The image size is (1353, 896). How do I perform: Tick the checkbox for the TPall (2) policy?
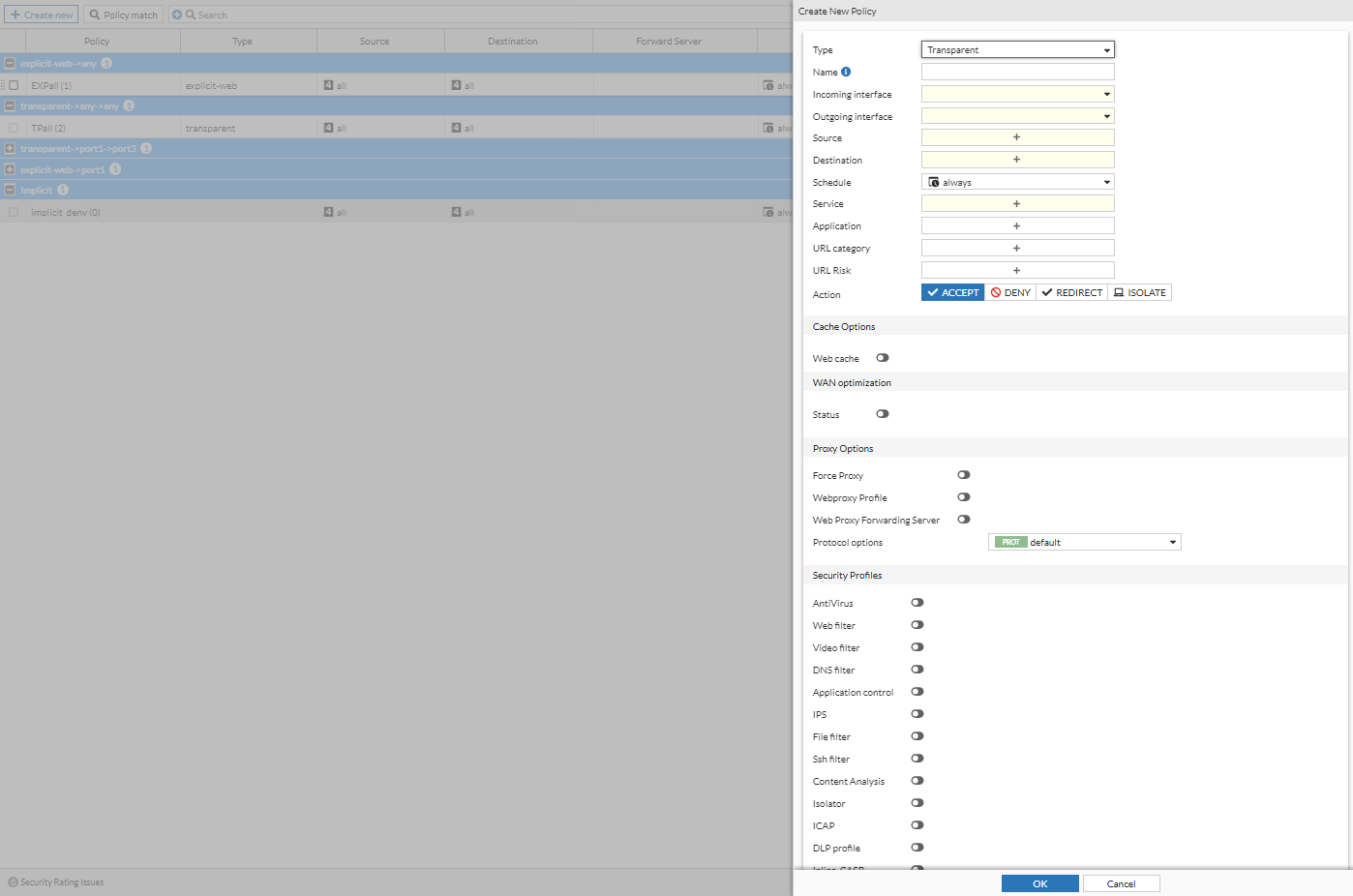tap(14, 128)
